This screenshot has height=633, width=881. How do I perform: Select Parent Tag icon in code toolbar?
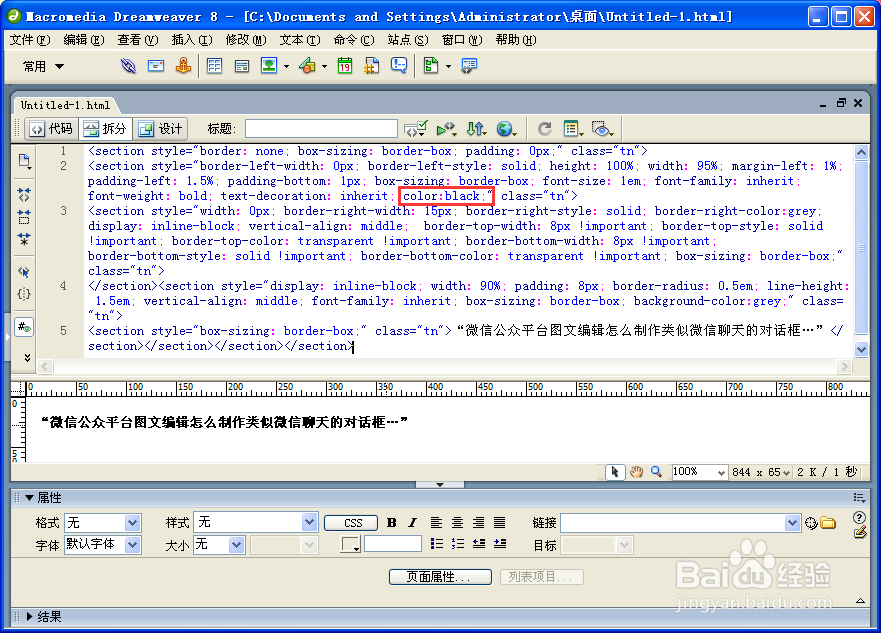pos(24,272)
